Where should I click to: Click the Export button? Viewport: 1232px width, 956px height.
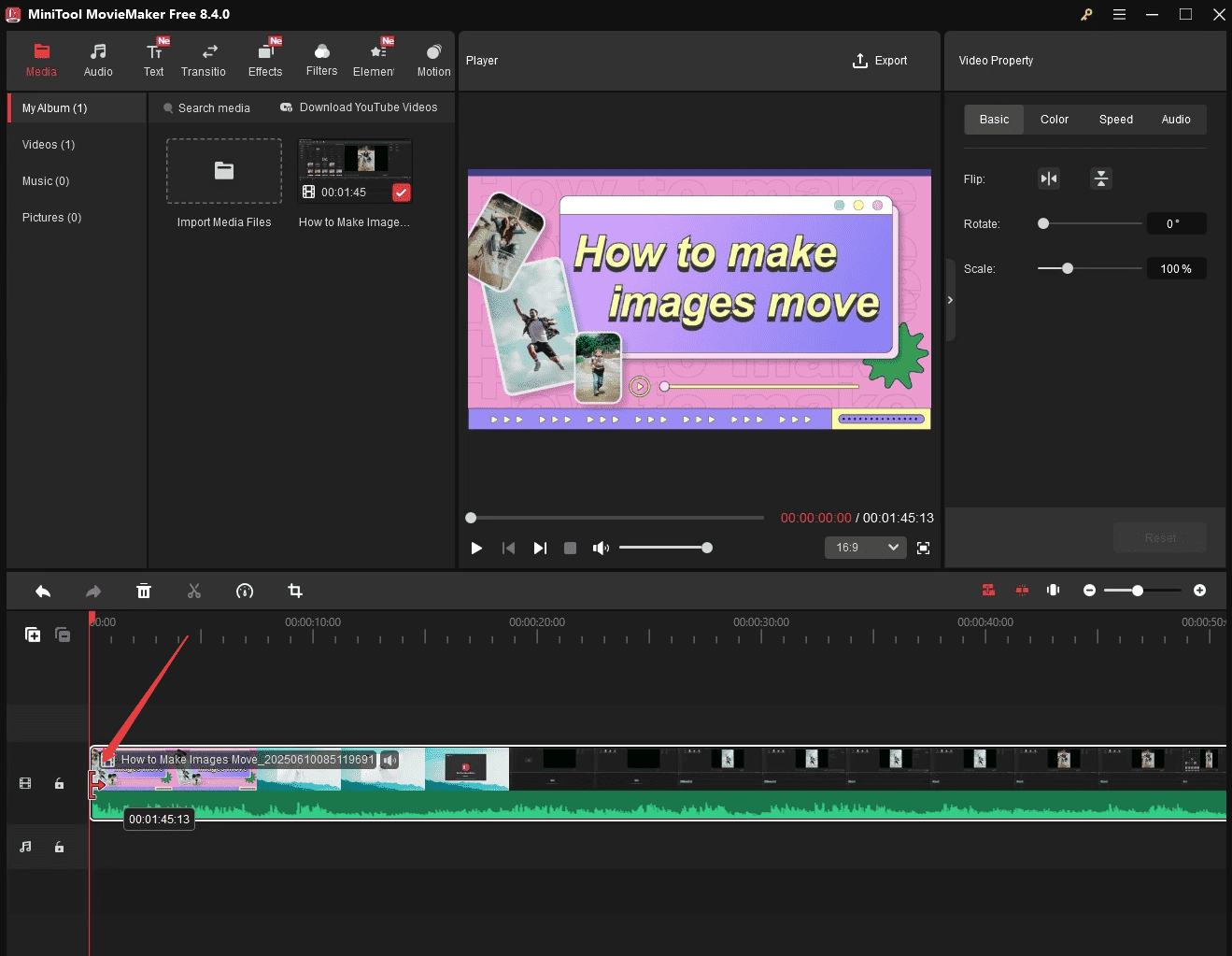(879, 60)
